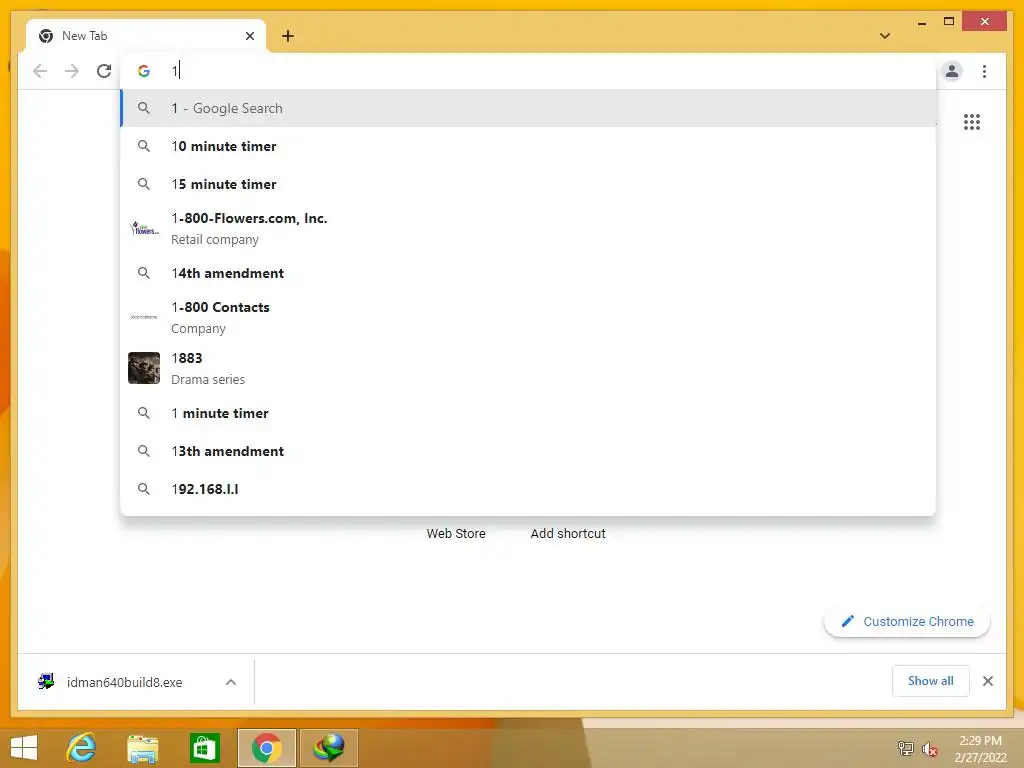Open the Windows Store taskbar icon

[x=204, y=748]
